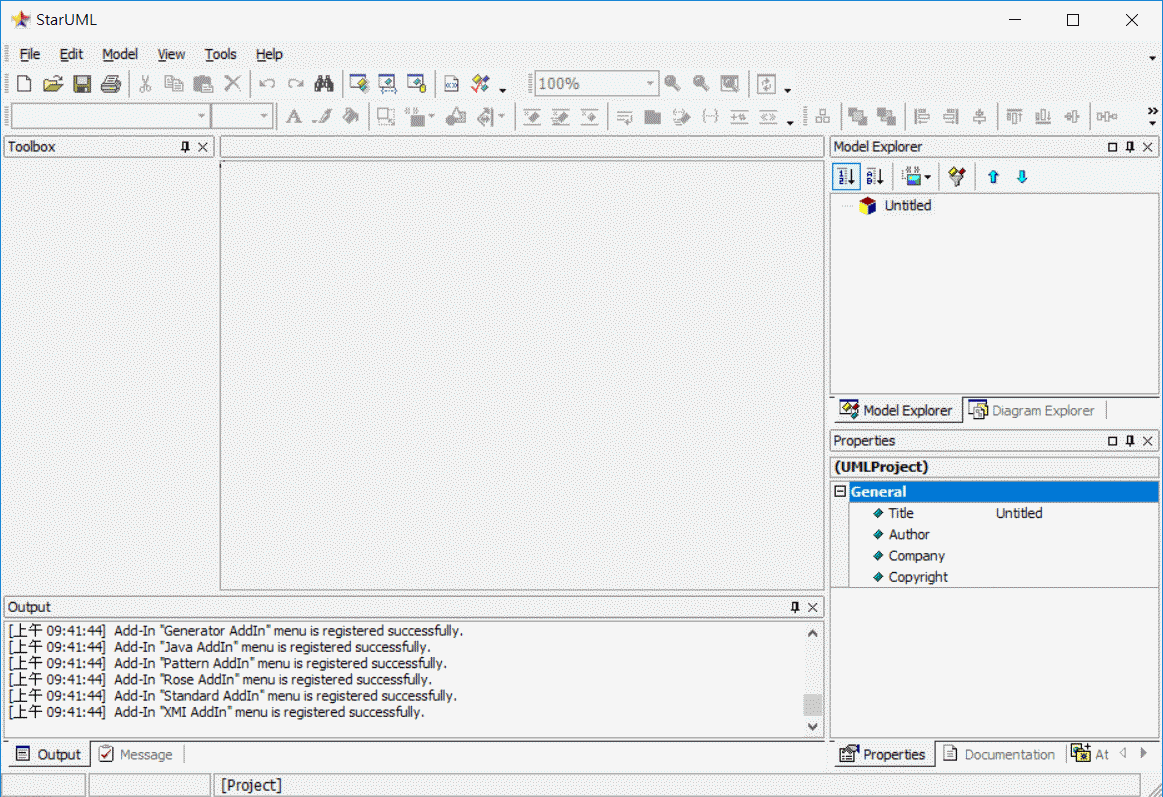Open the font size combo box
Viewport: 1163px width, 797px height.
tap(242, 116)
